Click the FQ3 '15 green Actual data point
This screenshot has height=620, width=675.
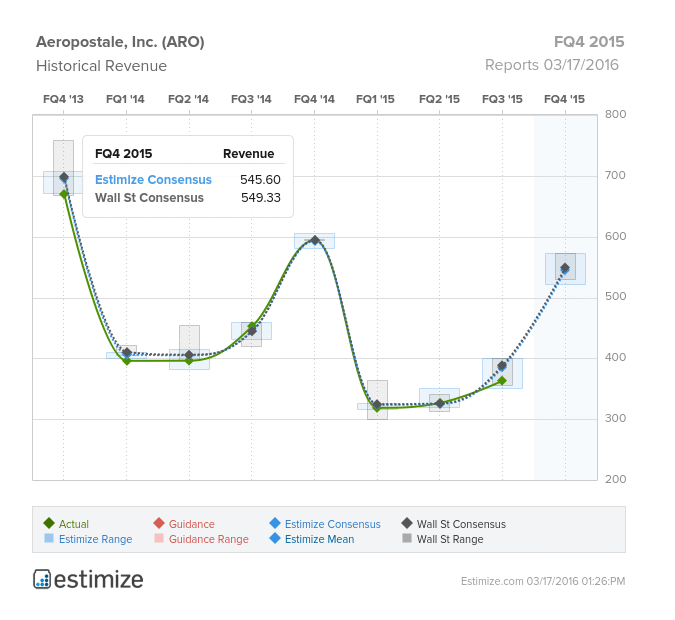pos(502,381)
